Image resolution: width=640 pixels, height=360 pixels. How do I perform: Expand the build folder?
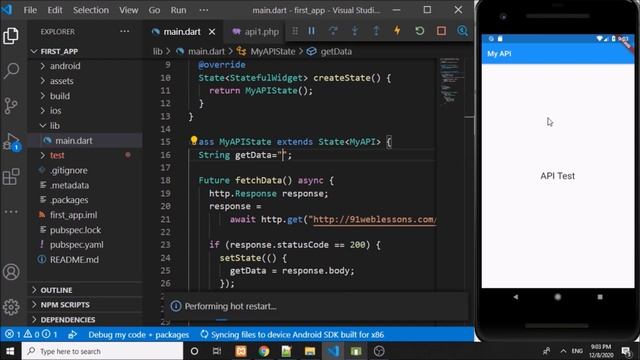click(x=43, y=96)
